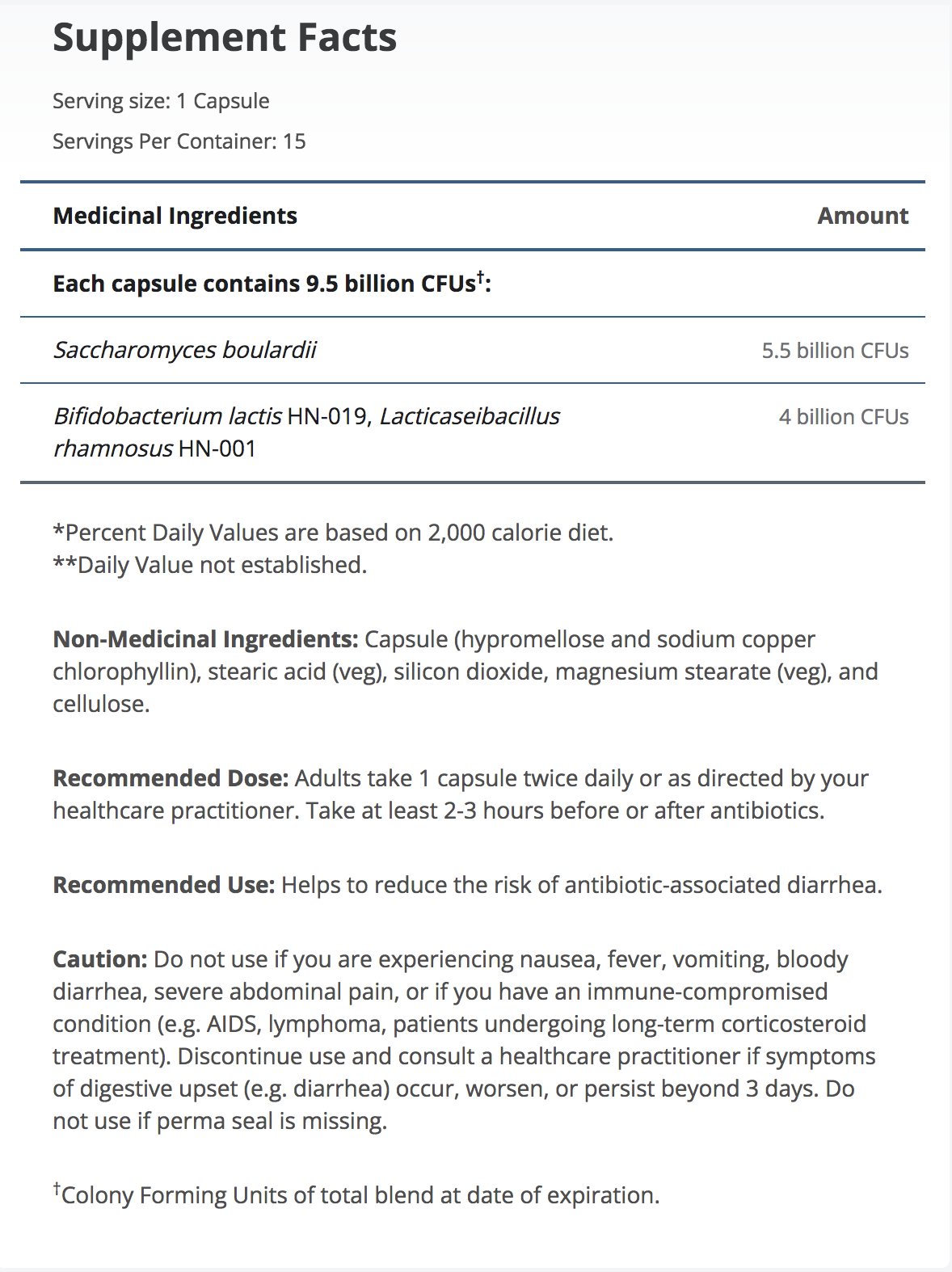Click the 'Daily Value not established' note

point(210,565)
